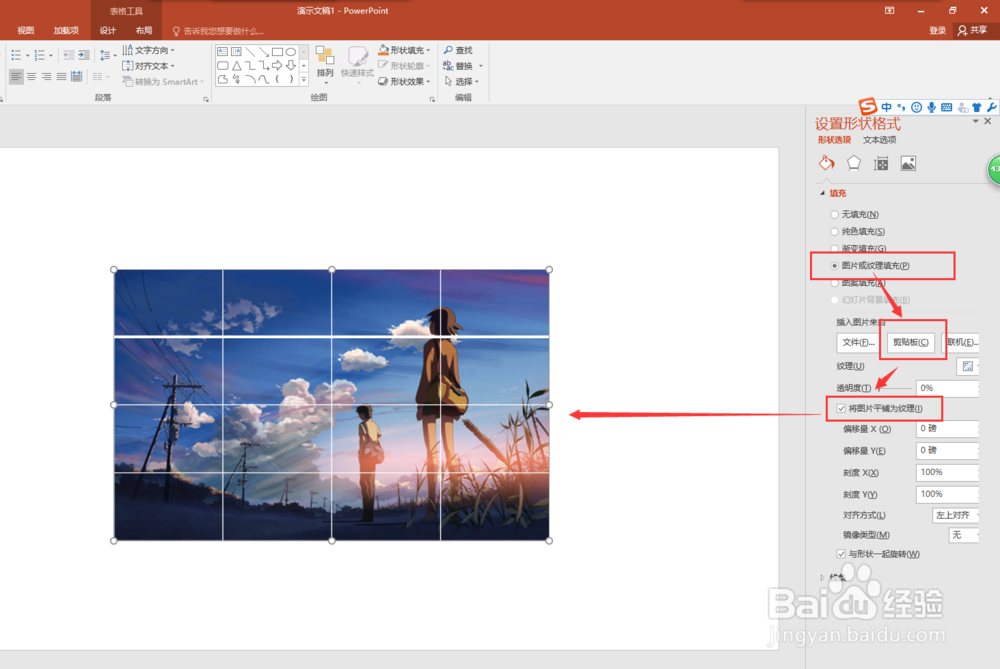Click the distributed alignment icon
Viewport: 1000px width, 669px height.
pyautogui.click(x=77, y=77)
